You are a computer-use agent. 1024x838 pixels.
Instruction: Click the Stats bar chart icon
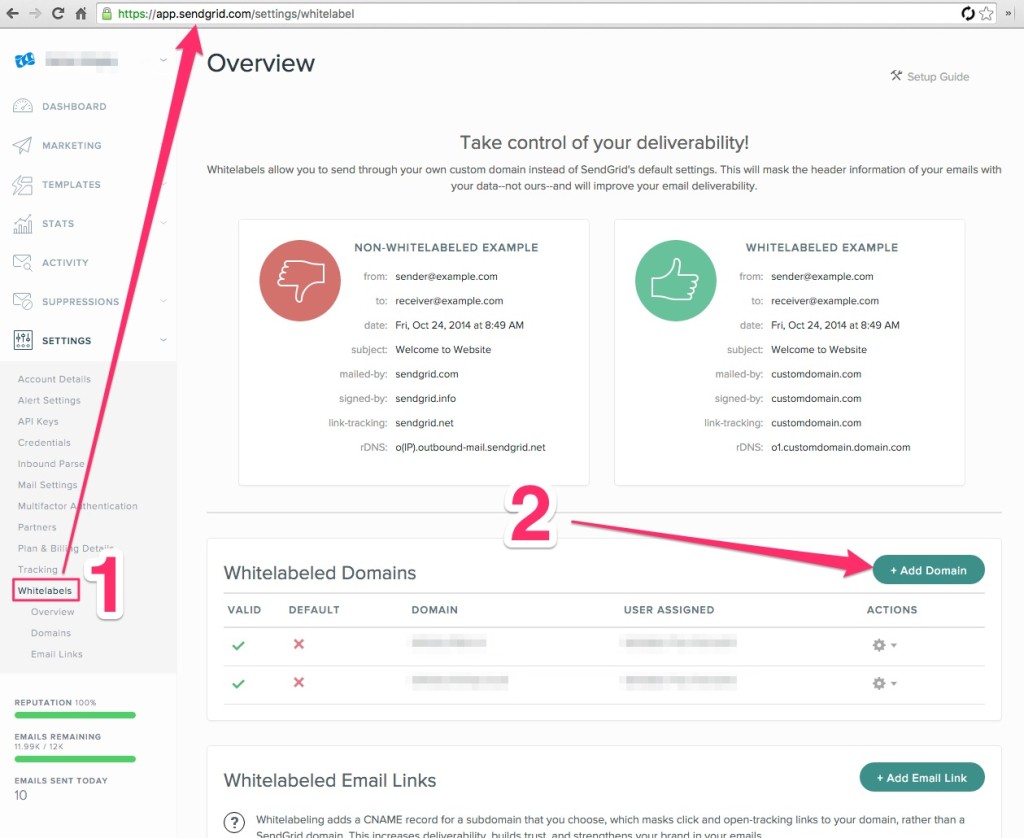[x=22, y=224]
